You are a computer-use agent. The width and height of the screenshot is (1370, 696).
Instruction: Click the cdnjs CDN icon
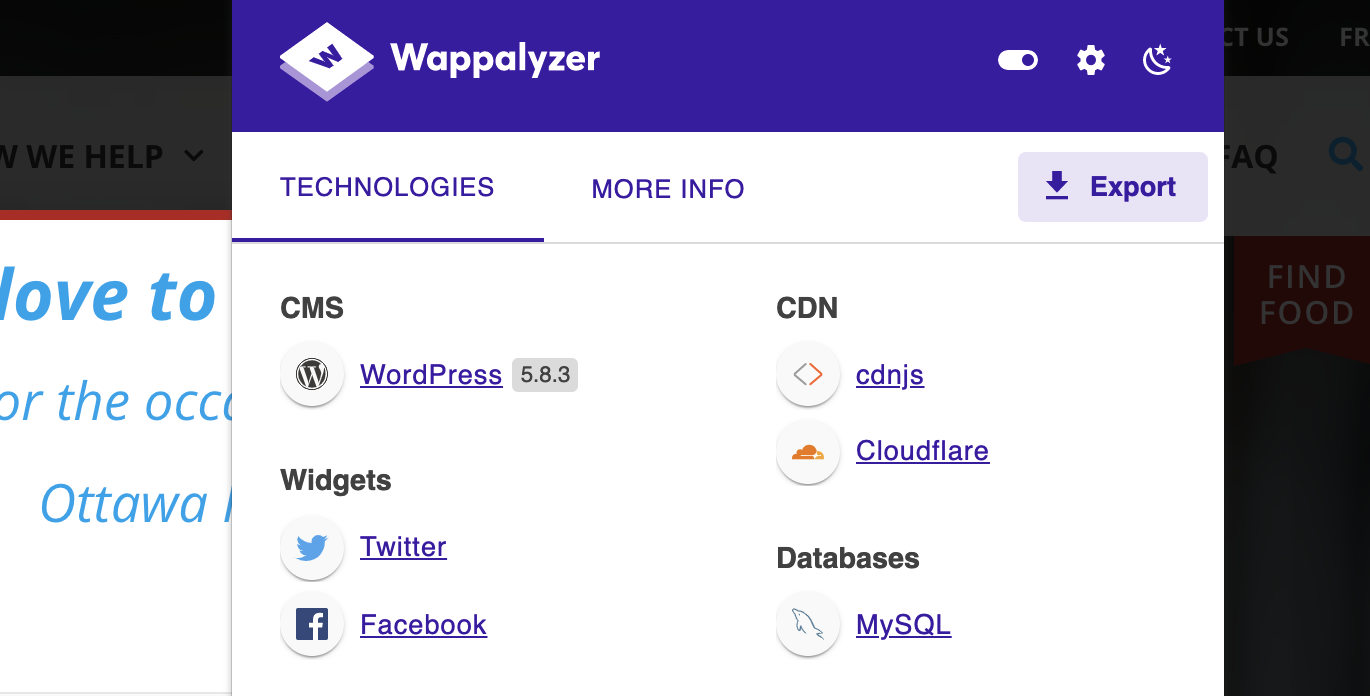[808, 375]
